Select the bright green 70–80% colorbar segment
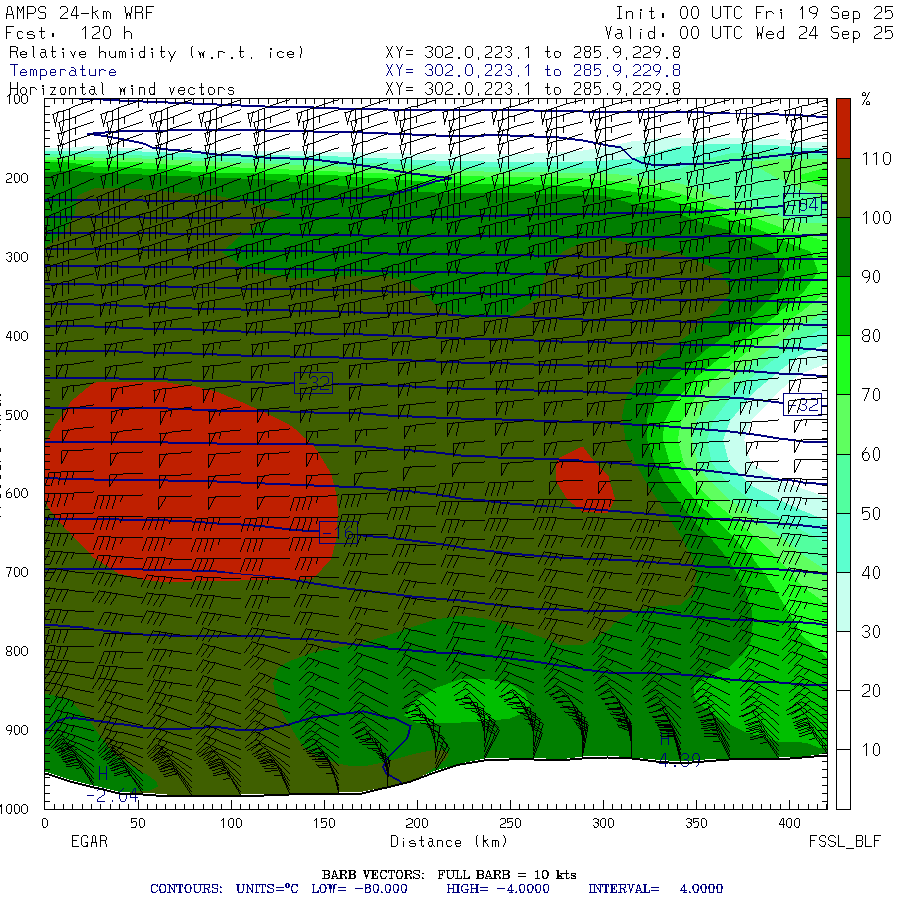900x900 pixels. (x=843, y=365)
